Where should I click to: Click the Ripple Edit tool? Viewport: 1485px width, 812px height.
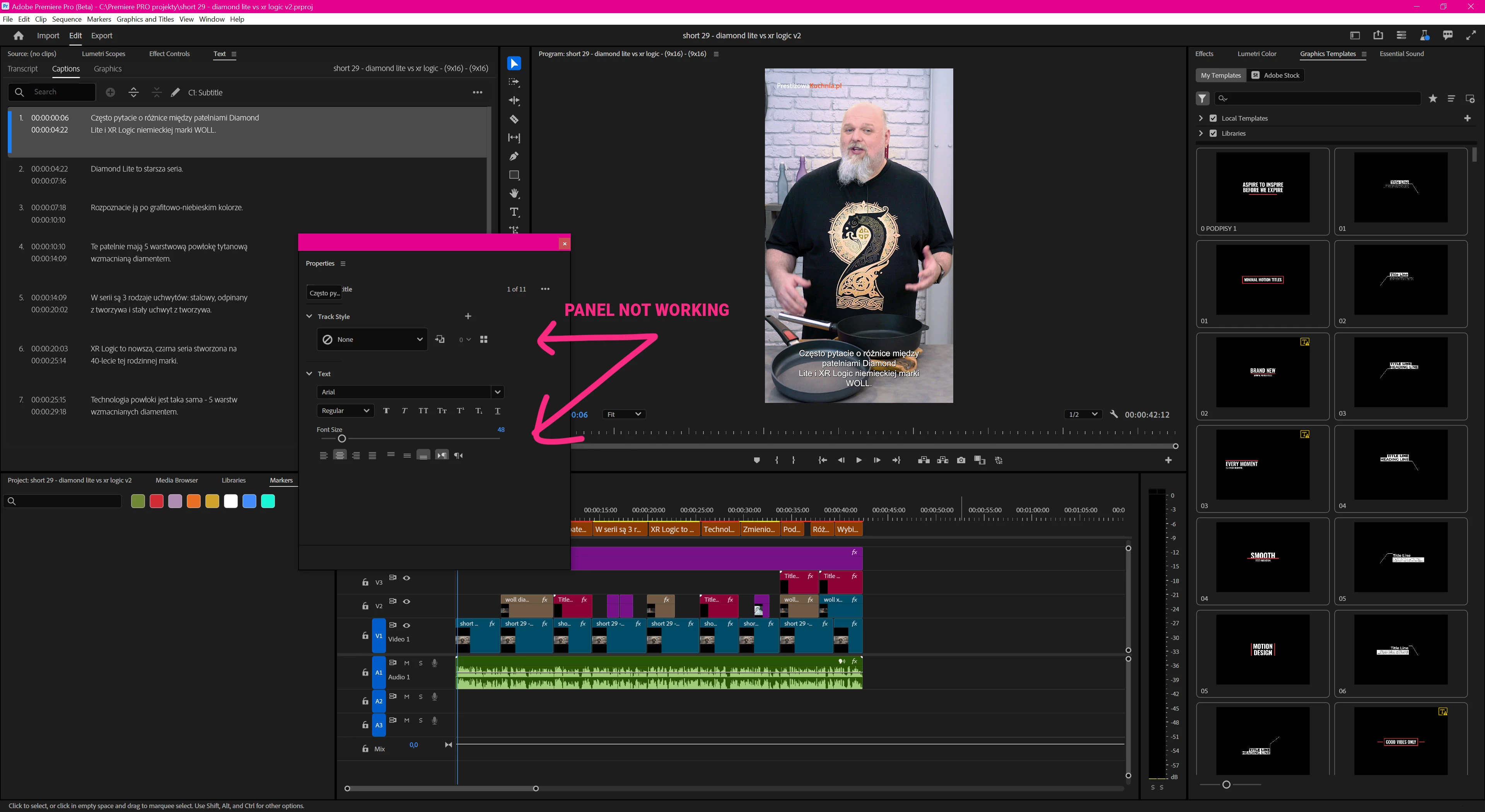(x=514, y=101)
